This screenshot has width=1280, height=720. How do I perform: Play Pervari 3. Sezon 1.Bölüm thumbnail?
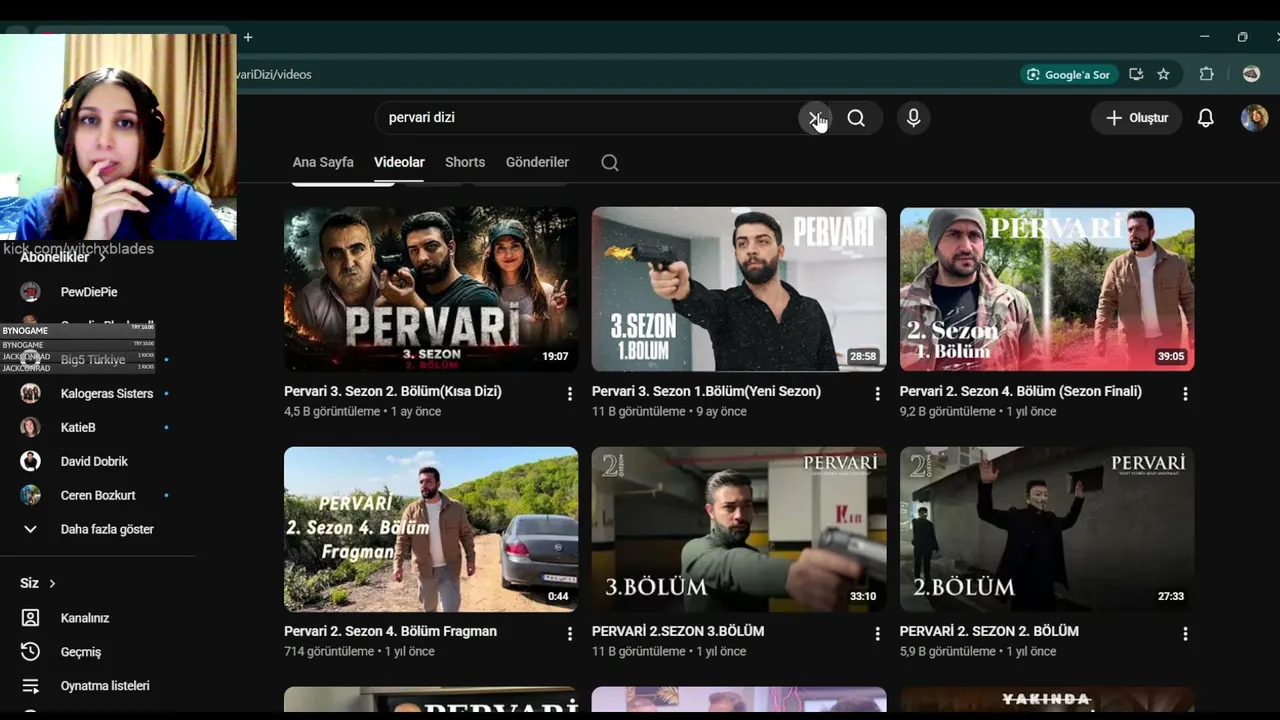(739, 289)
